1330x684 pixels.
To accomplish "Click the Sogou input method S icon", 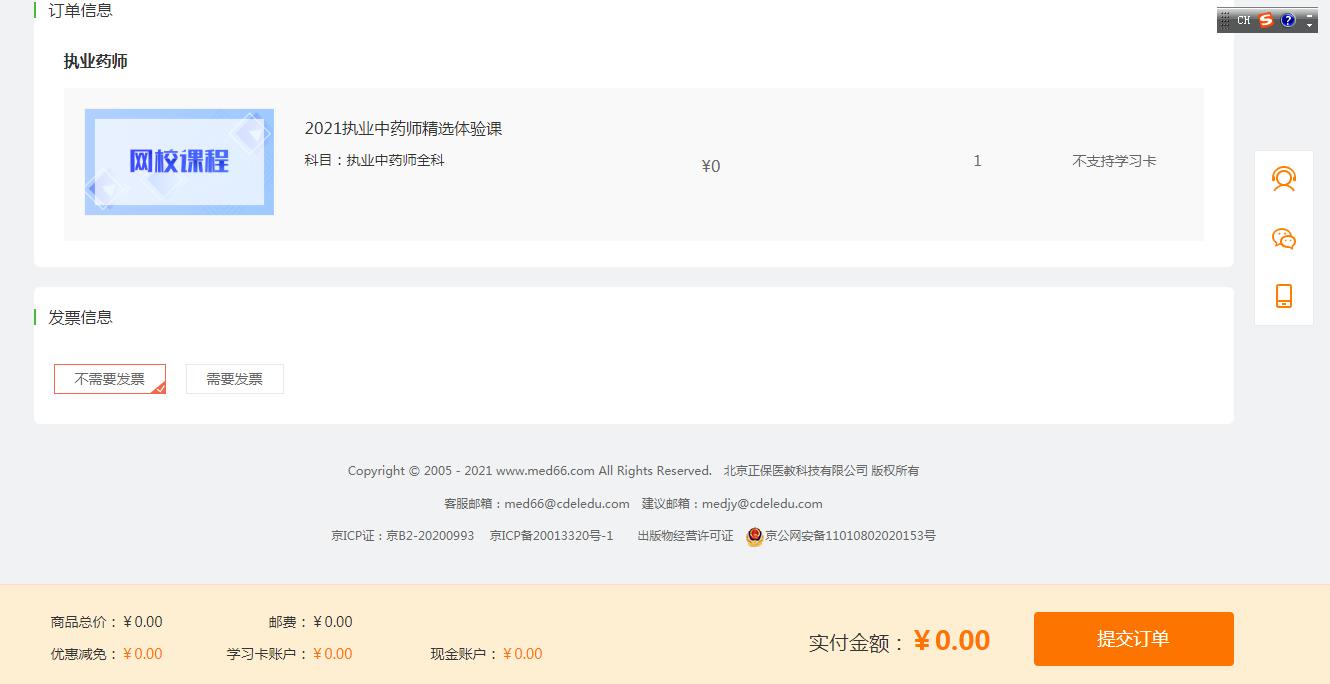I will point(1266,20).
